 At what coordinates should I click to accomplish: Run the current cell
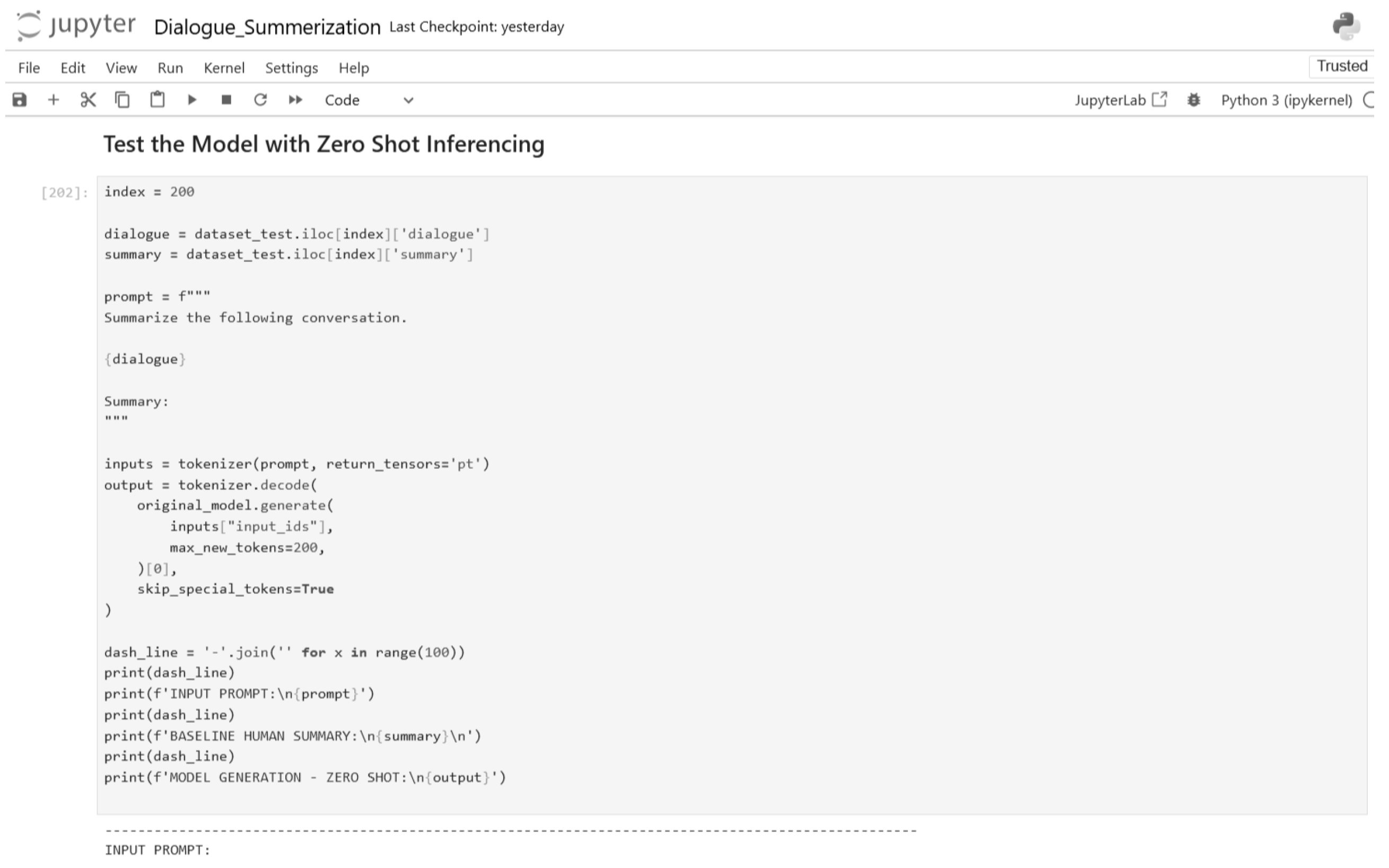[192, 100]
